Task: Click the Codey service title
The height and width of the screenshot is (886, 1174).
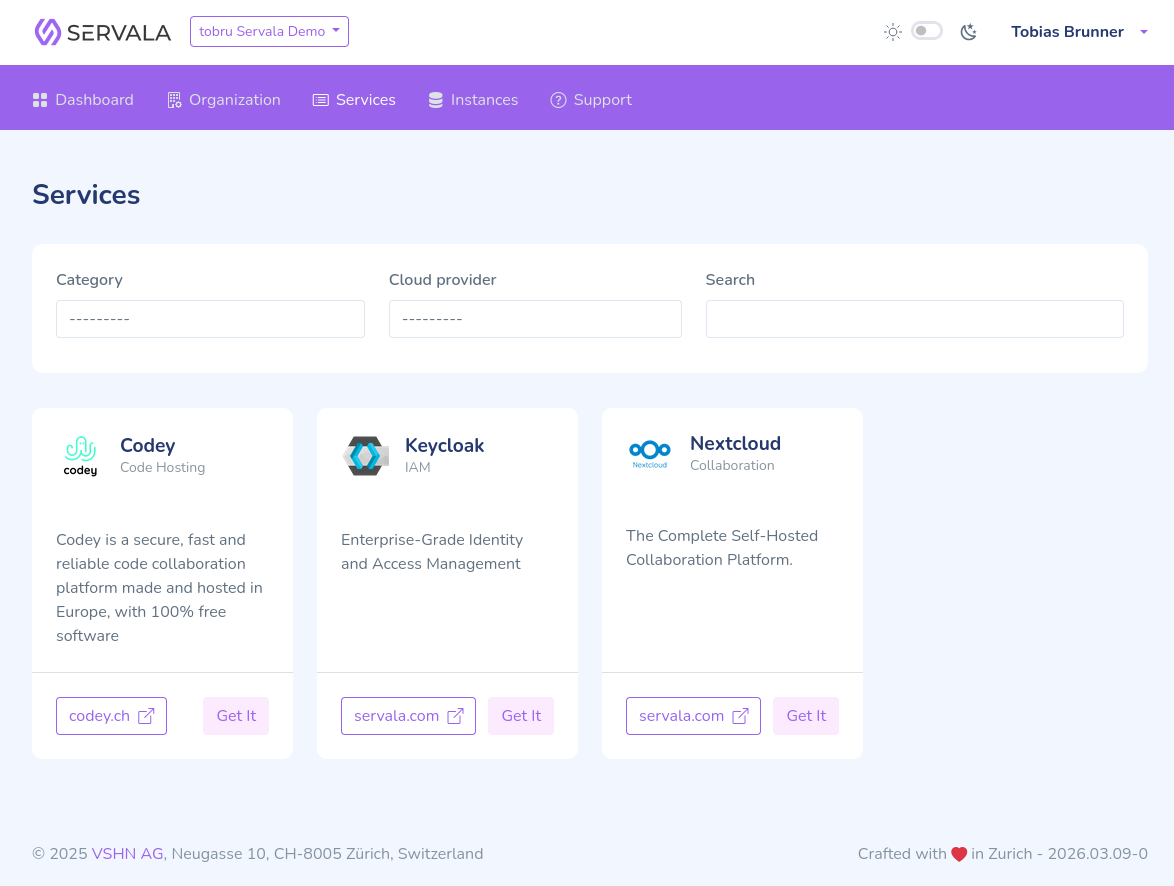Action: [147, 446]
